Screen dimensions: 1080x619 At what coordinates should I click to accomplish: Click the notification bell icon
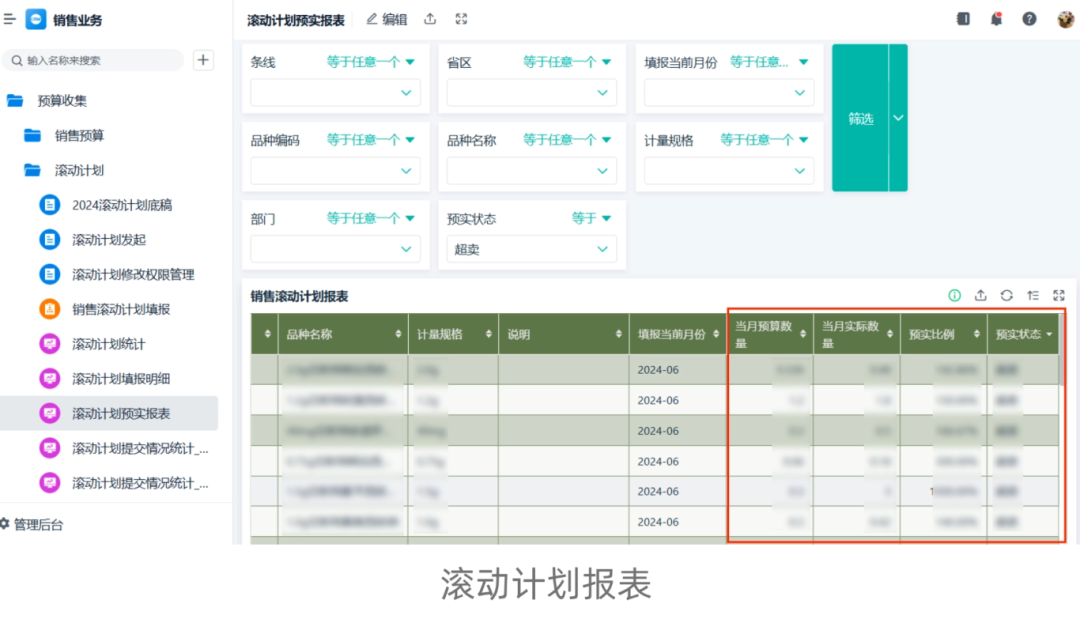pyautogui.click(x=996, y=19)
